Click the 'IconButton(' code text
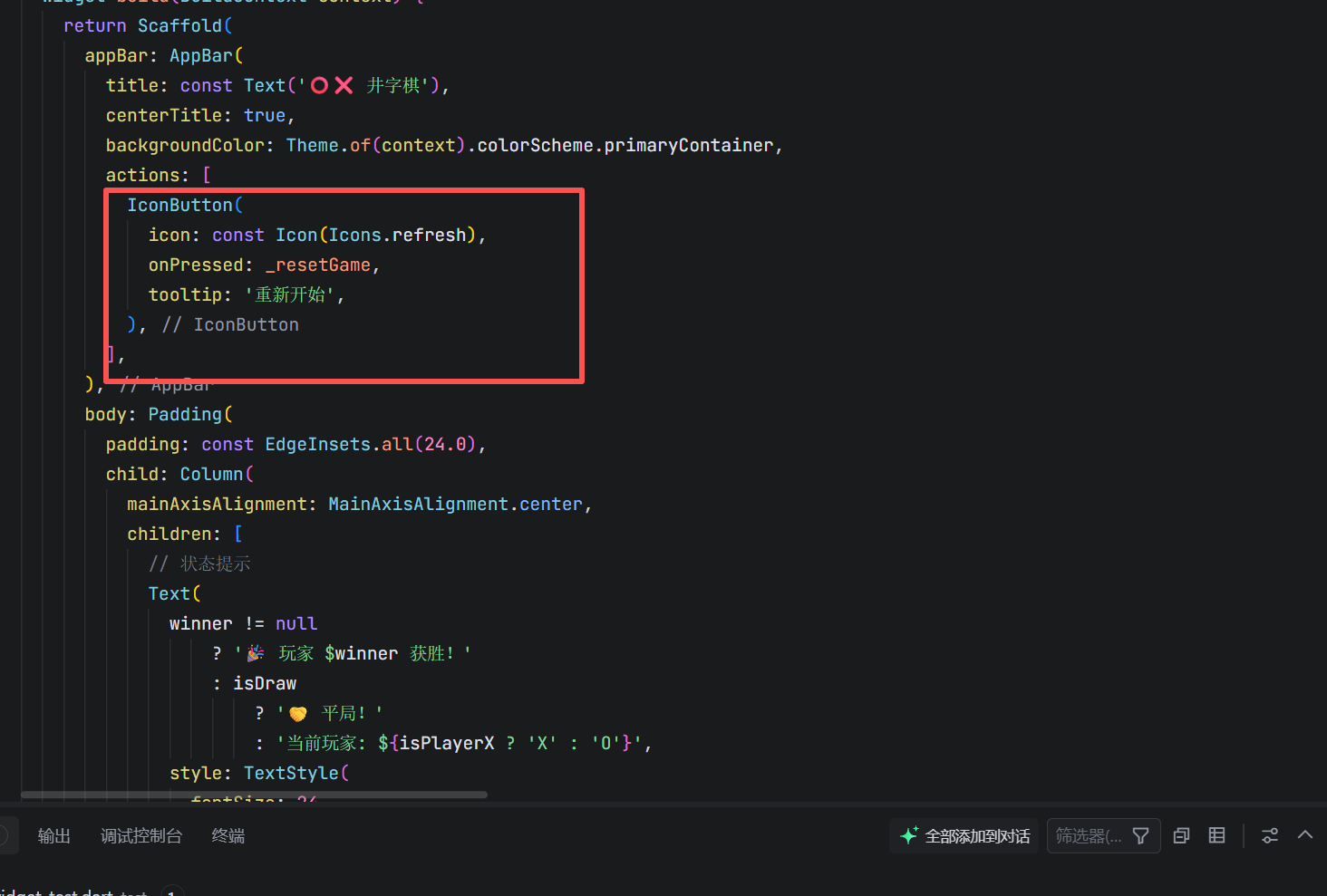 coord(185,206)
